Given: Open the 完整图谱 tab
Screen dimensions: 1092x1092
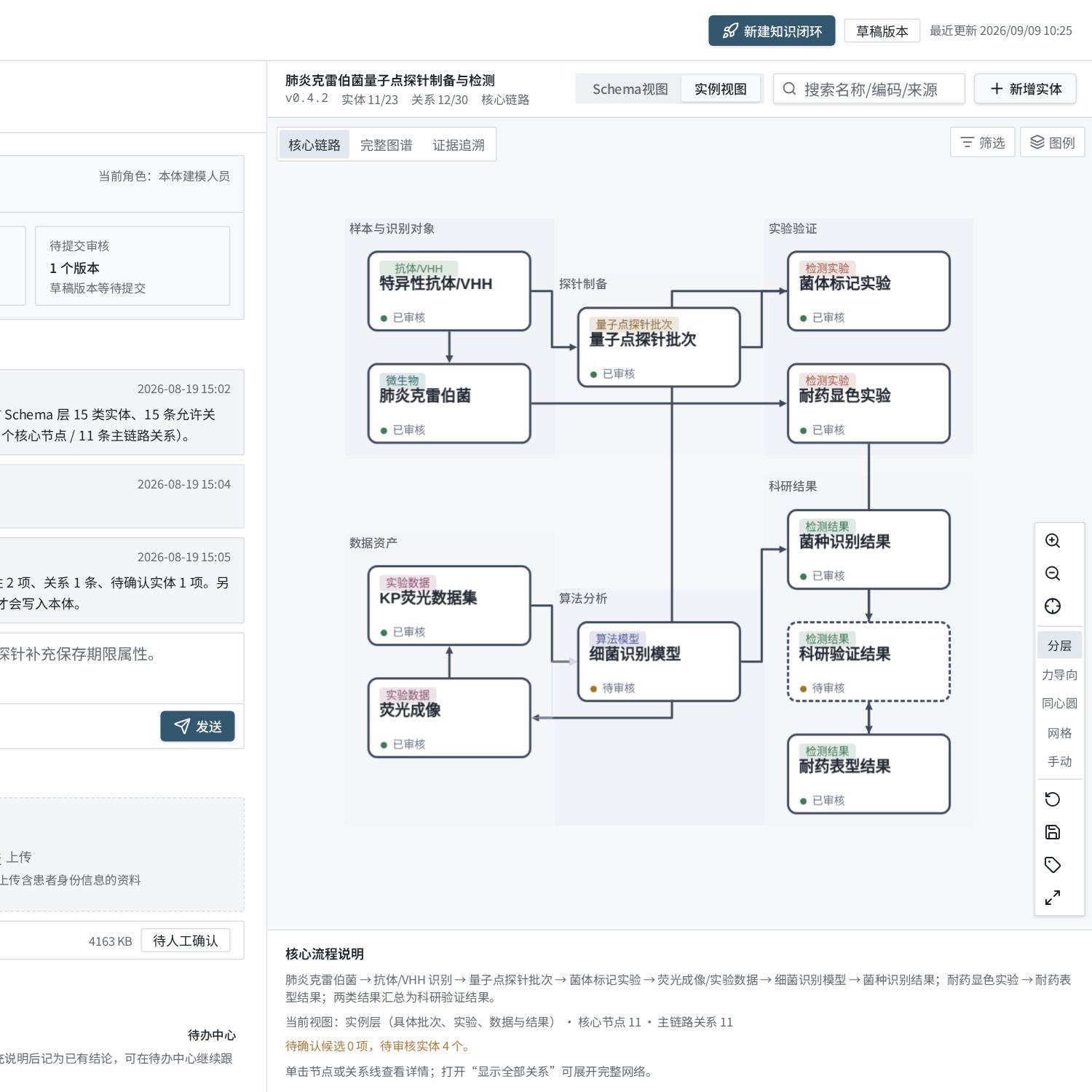Looking at the screenshot, I should pos(387,145).
